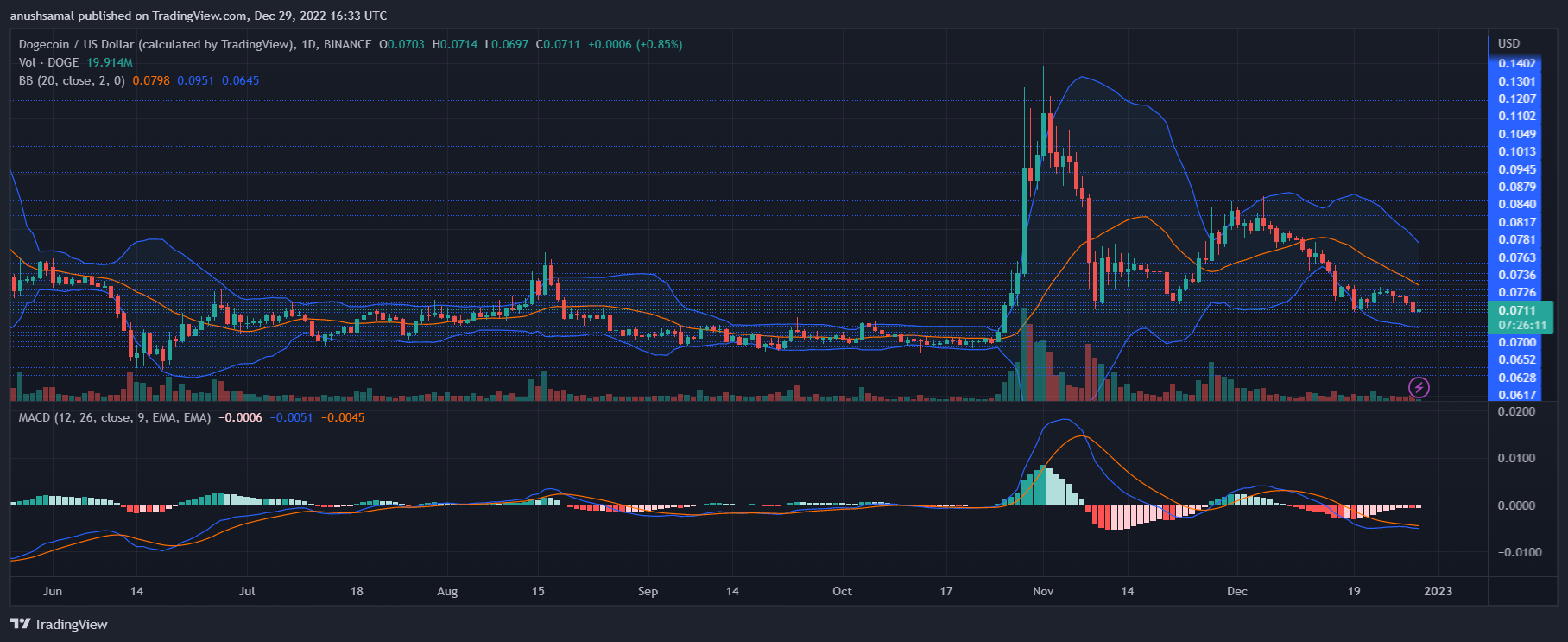Click the Jun label on the time axis
The width and height of the screenshot is (1568, 642).
[53, 591]
